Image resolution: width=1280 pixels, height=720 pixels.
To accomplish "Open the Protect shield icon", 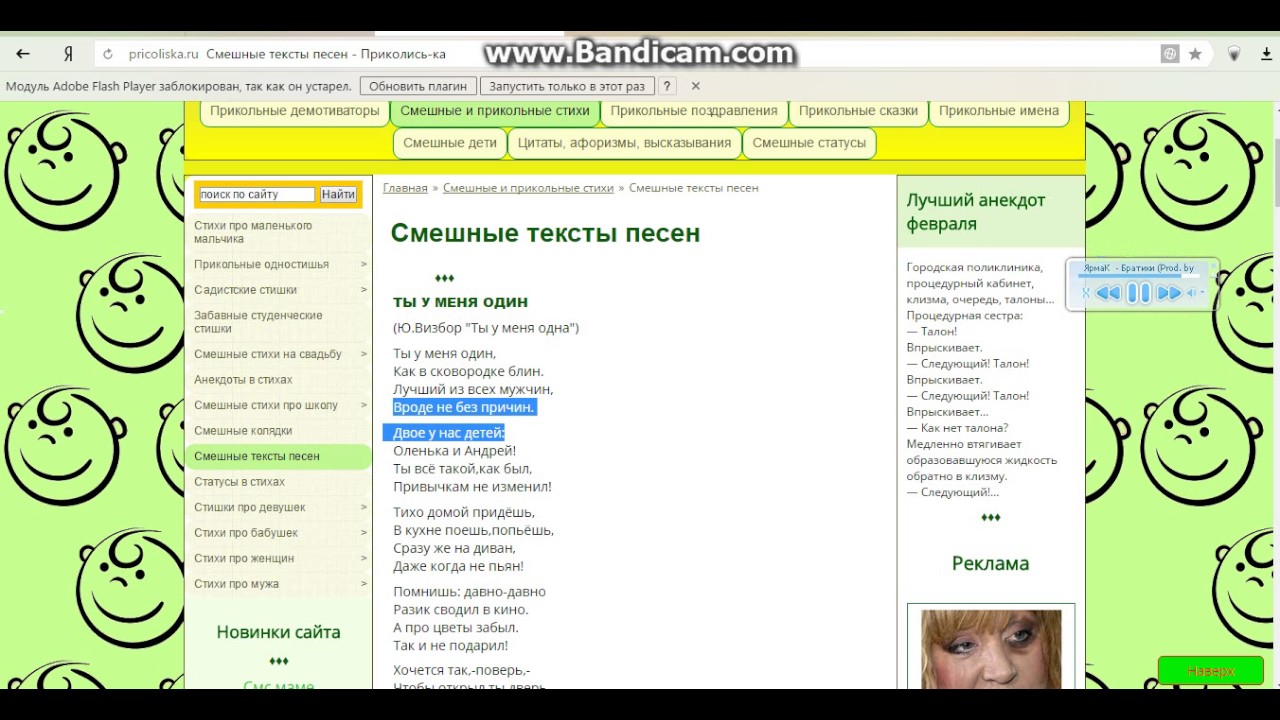I will 1234,54.
